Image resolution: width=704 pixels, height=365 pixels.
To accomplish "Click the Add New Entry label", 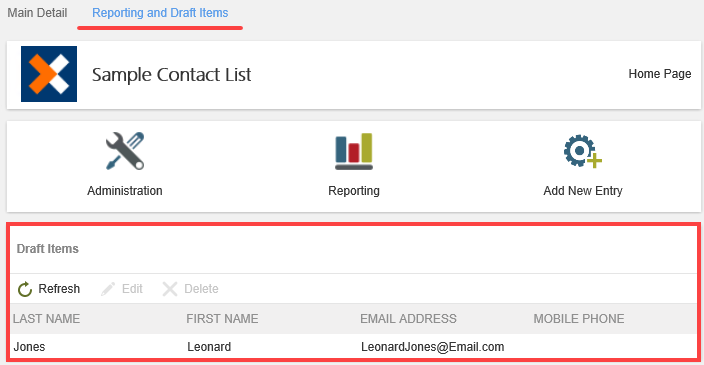I will point(583,191).
